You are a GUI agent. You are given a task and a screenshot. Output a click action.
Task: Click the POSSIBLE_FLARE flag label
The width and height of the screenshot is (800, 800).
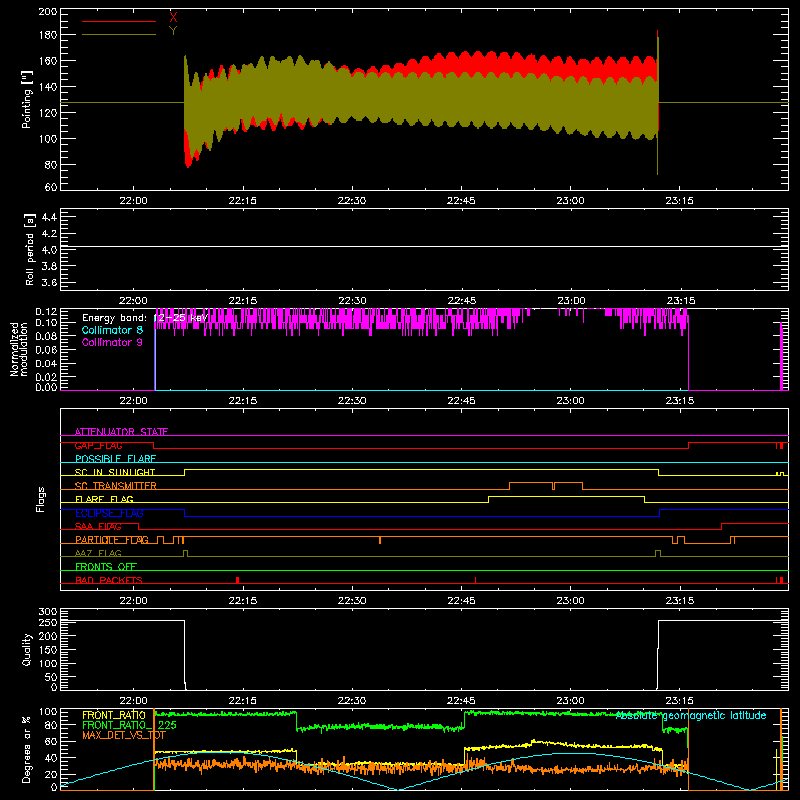(115, 459)
